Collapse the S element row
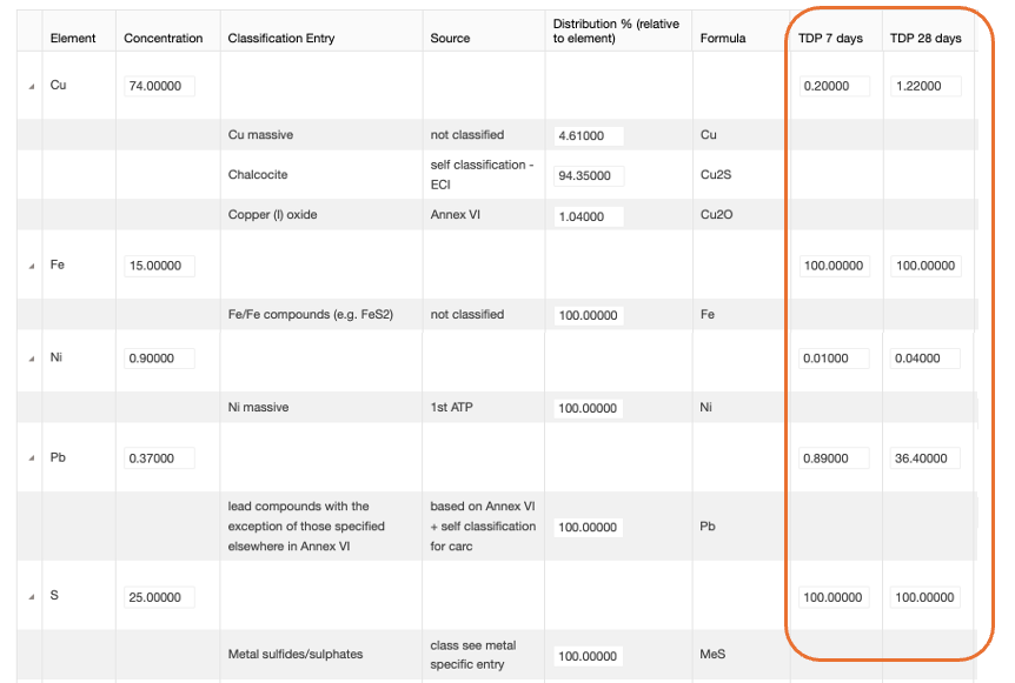 (x=32, y=597)
